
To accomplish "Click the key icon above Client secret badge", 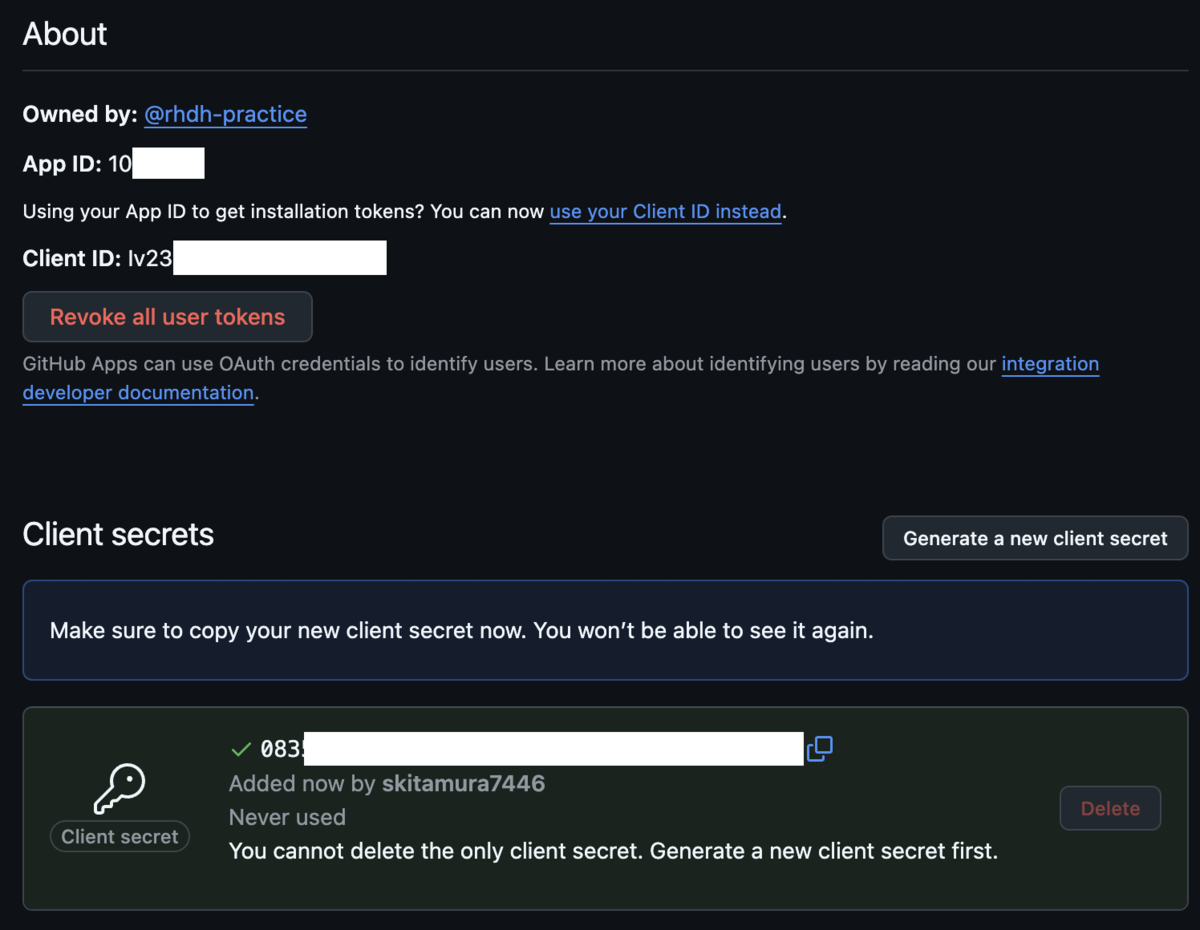I will click(120, 788).
